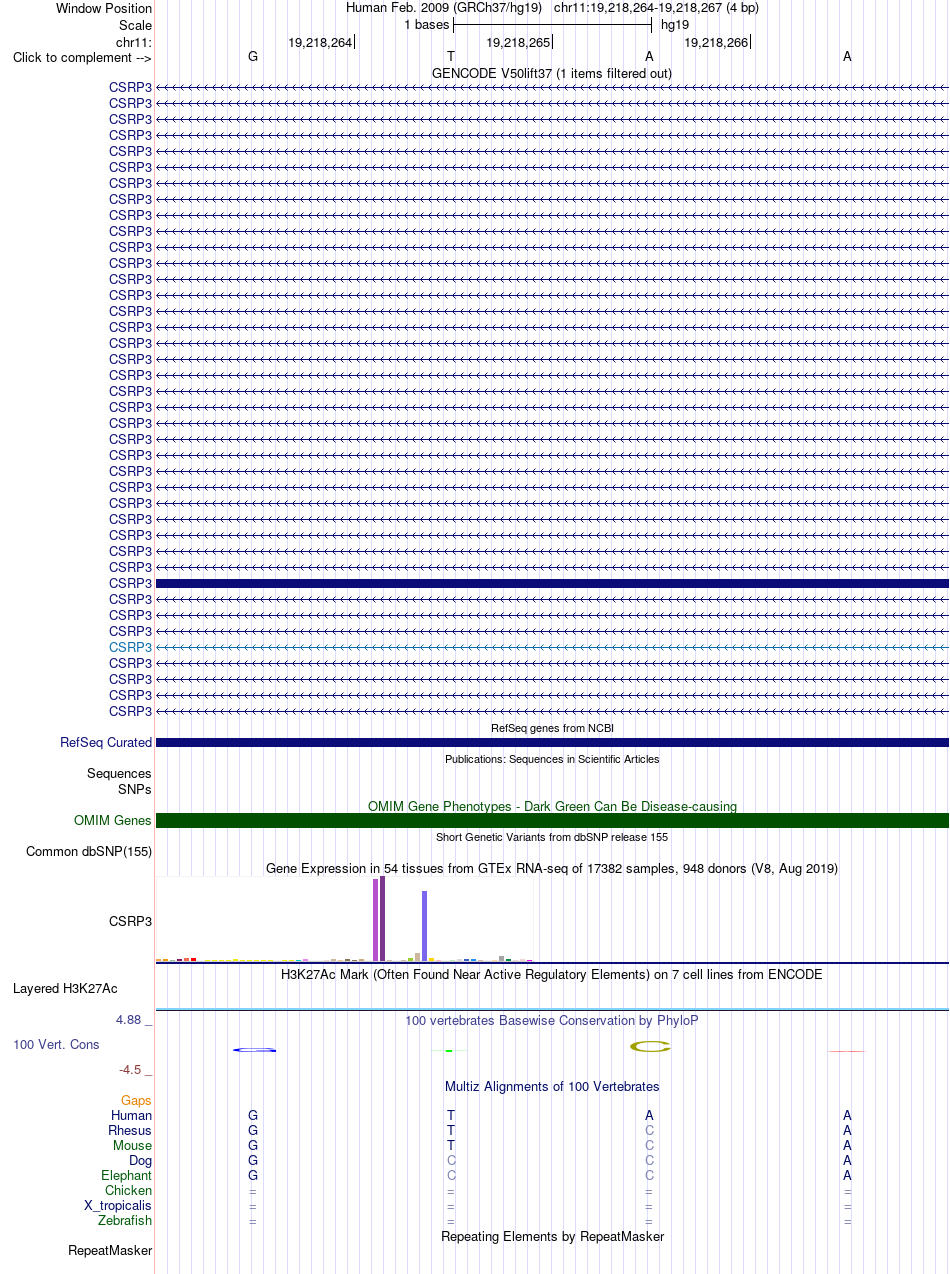This screenshot has height=1274, width=950.
Task: Click the Sequences label of Publications track
Action: click(x=119, y=773)
